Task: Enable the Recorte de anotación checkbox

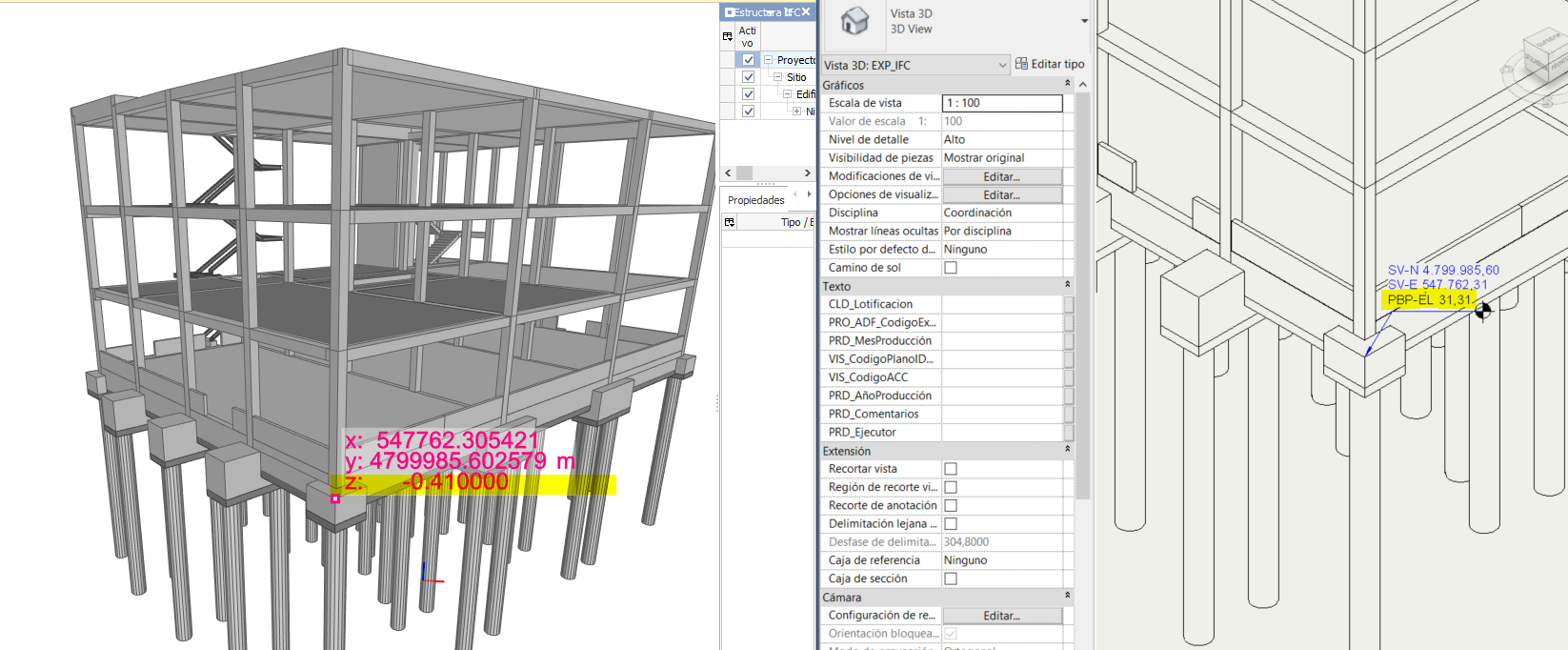Action: (x=951, y=505)
